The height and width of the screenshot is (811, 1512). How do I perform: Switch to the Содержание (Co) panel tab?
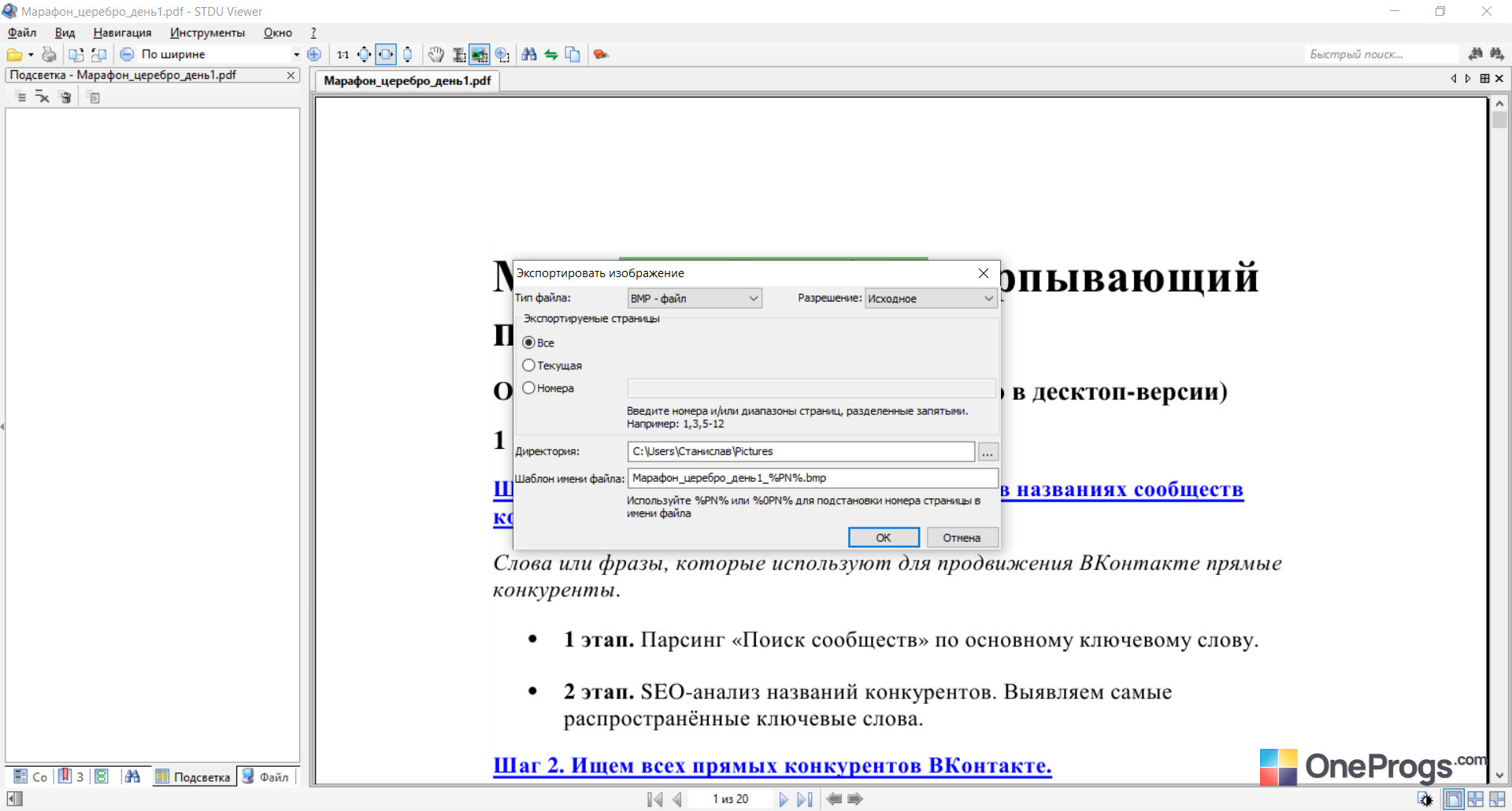31,777
